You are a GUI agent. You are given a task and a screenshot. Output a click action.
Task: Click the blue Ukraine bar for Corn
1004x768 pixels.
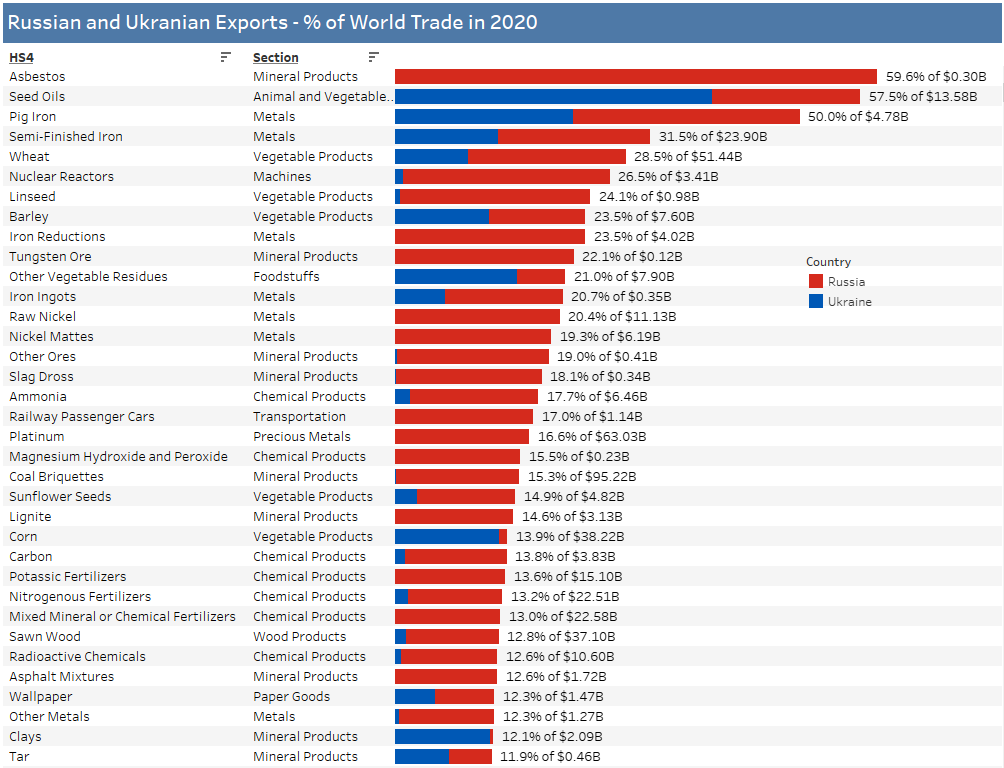(x=446, y=536)
